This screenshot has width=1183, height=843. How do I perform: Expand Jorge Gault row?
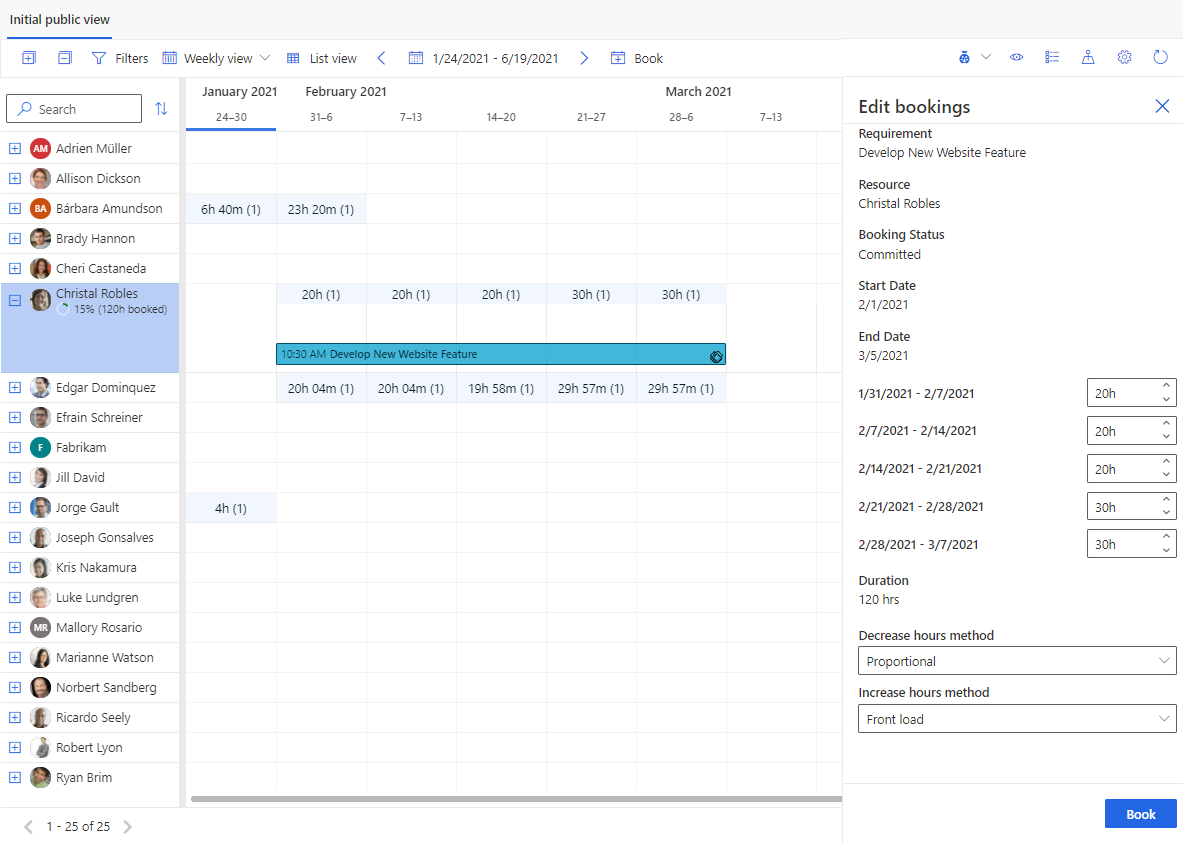tap(14, 508)
